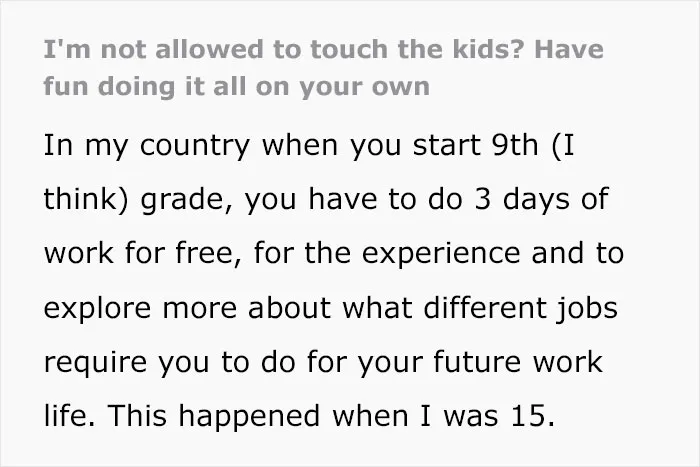Image resolution: width=700 pixels, height=467 pixels.
Task: Click the word "start" in the first line
Action: click(x=446, y=146)
